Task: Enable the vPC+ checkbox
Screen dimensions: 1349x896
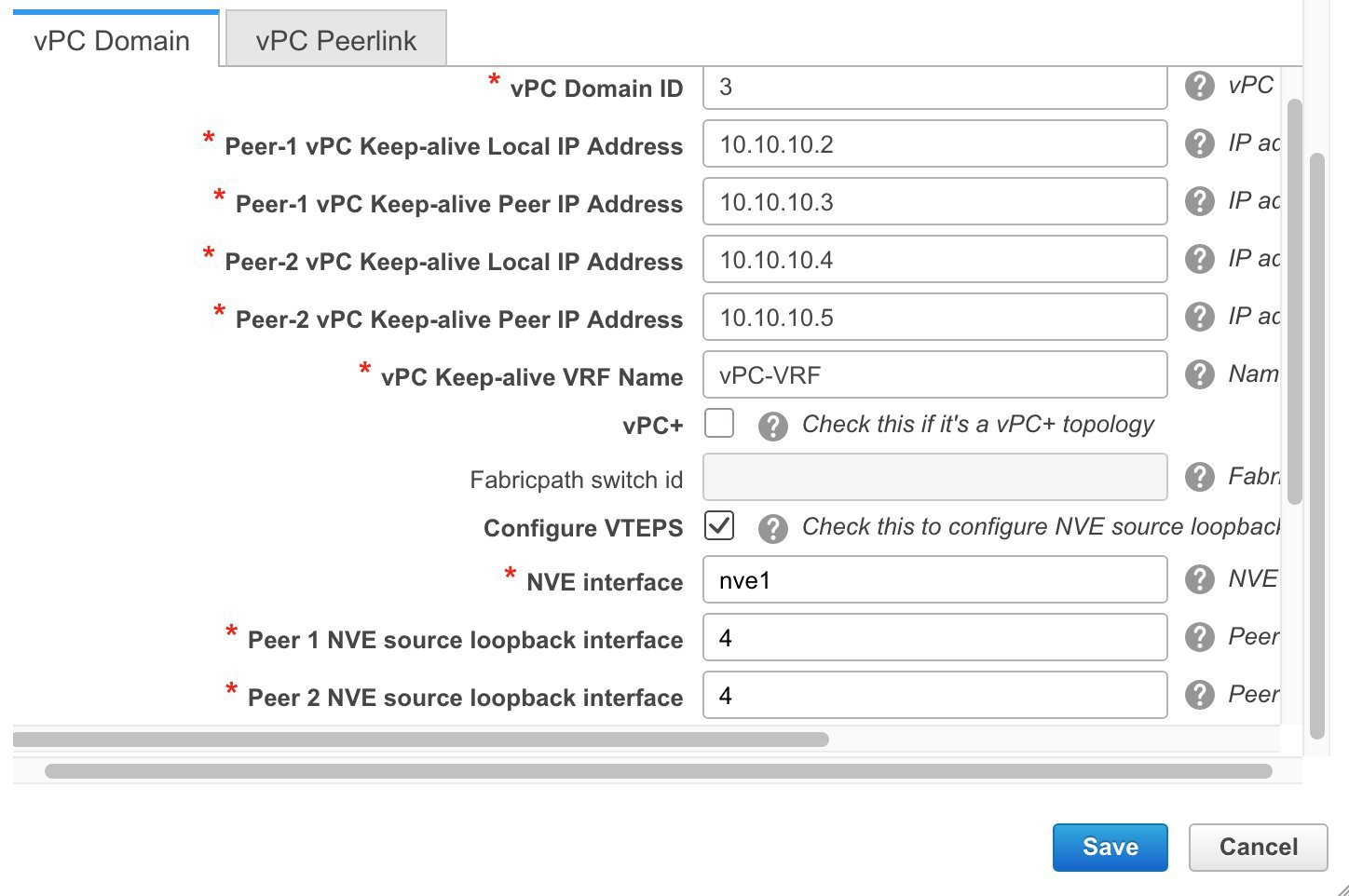Action: coord(719,423)
